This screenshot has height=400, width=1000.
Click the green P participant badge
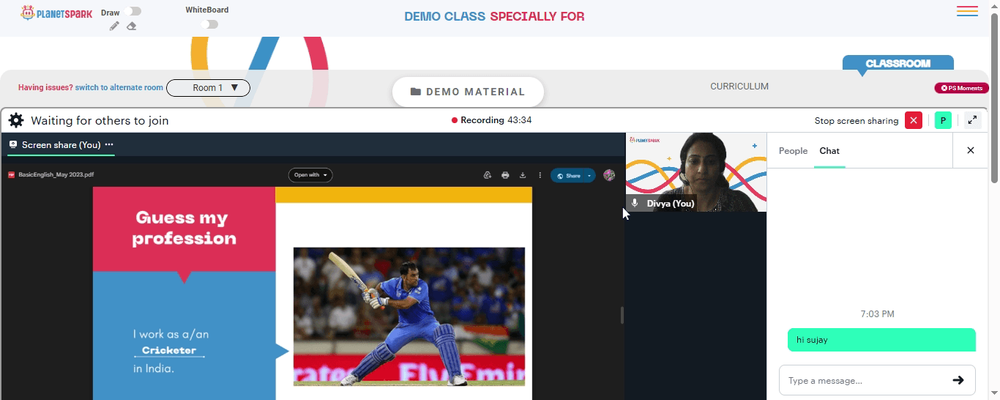tap(943, 121)
